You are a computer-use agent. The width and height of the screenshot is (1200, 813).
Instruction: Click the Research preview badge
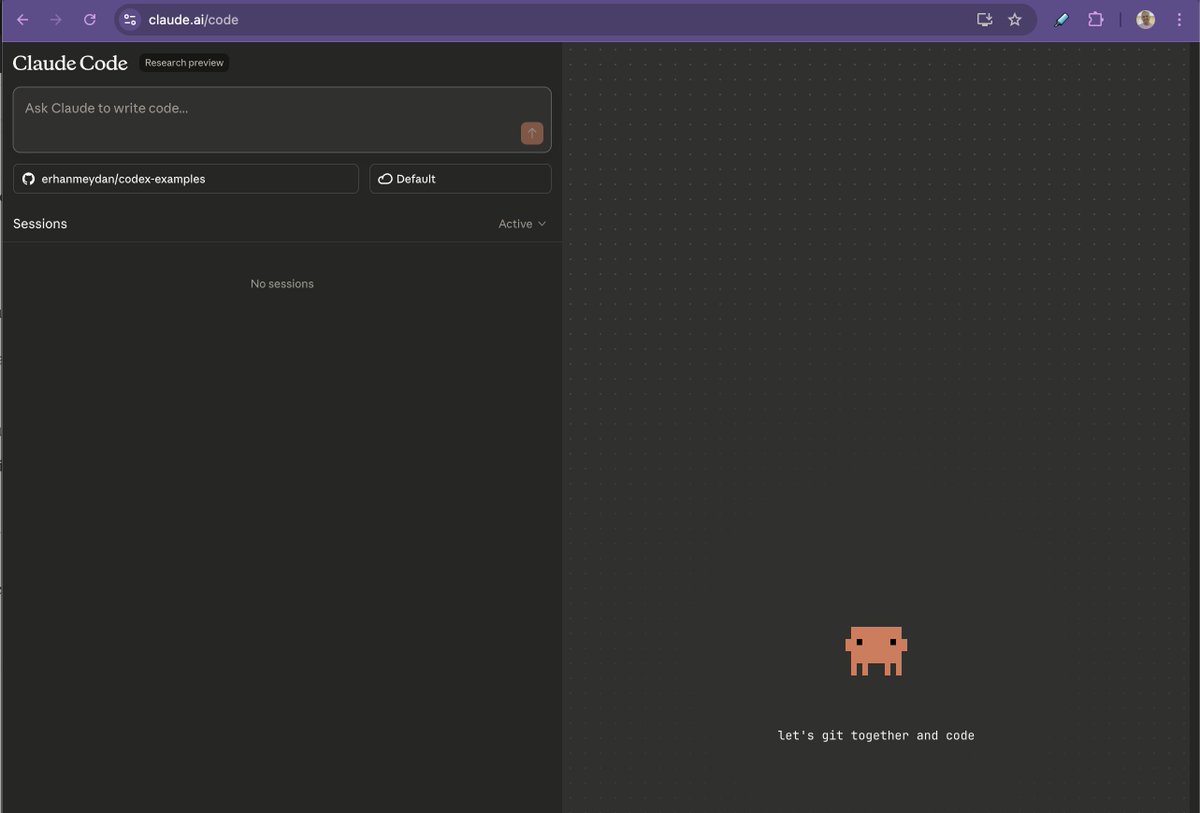(x=184, y=63)
